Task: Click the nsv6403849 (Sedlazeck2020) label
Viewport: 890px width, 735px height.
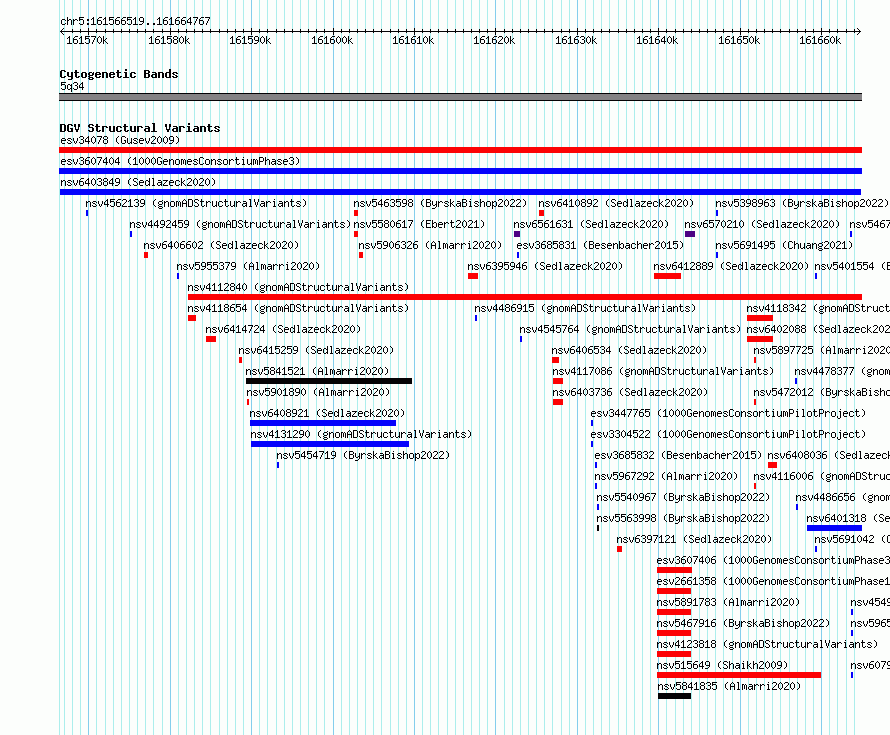Action: click(x=138, y=182)
